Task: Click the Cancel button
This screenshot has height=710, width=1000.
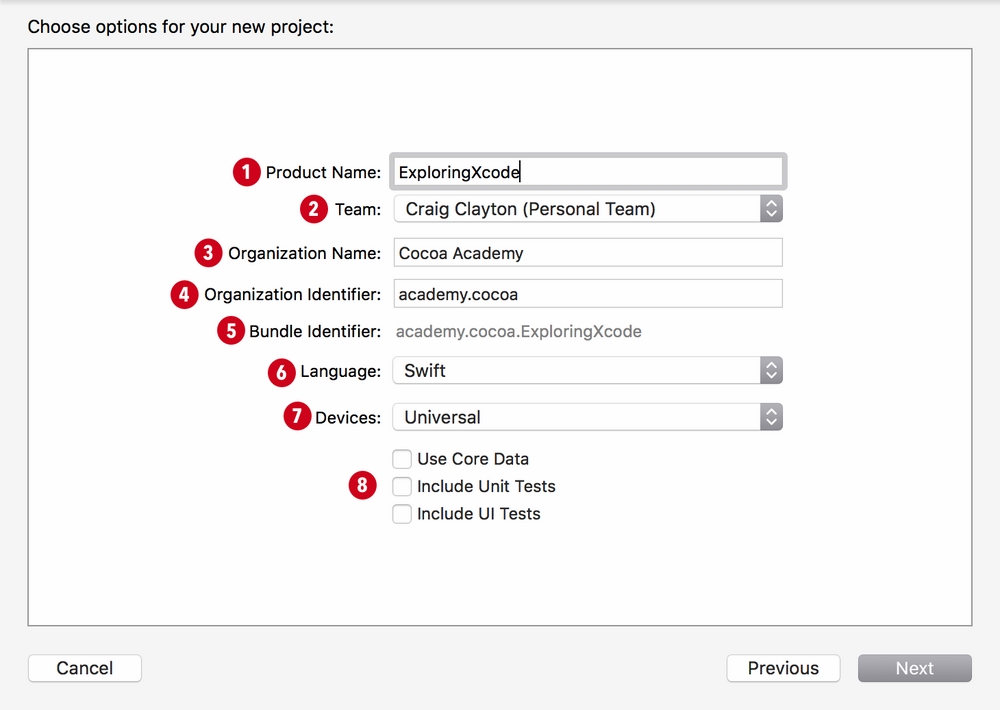Action: (x=85, y=668)
